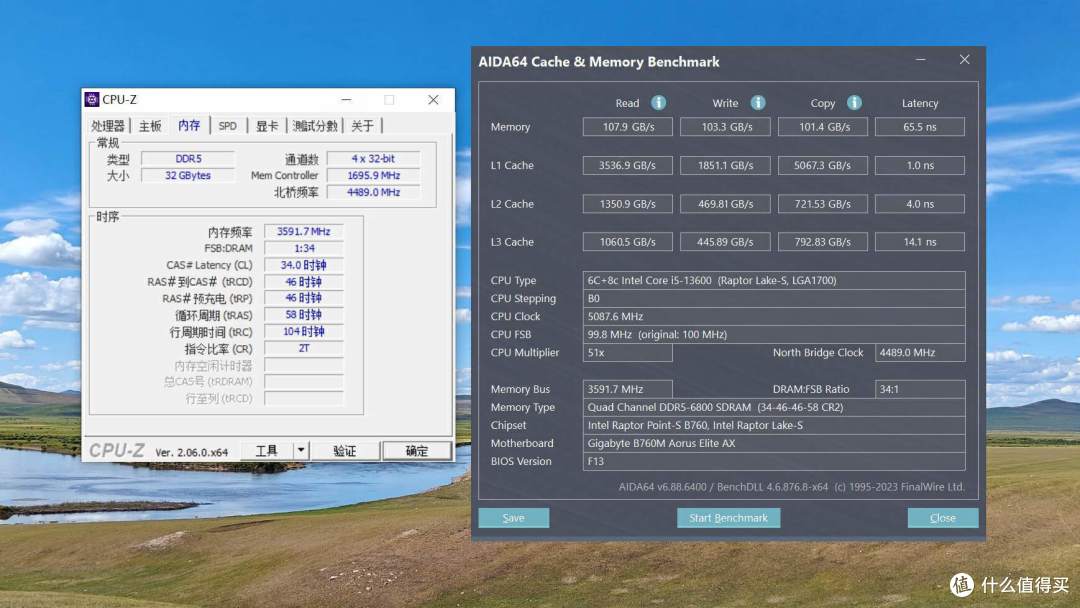1080x608 pixels.
Task: Click the CPU Clock field 5087.6 MHz
Action: pyautogui.click(x=774, y=316)
